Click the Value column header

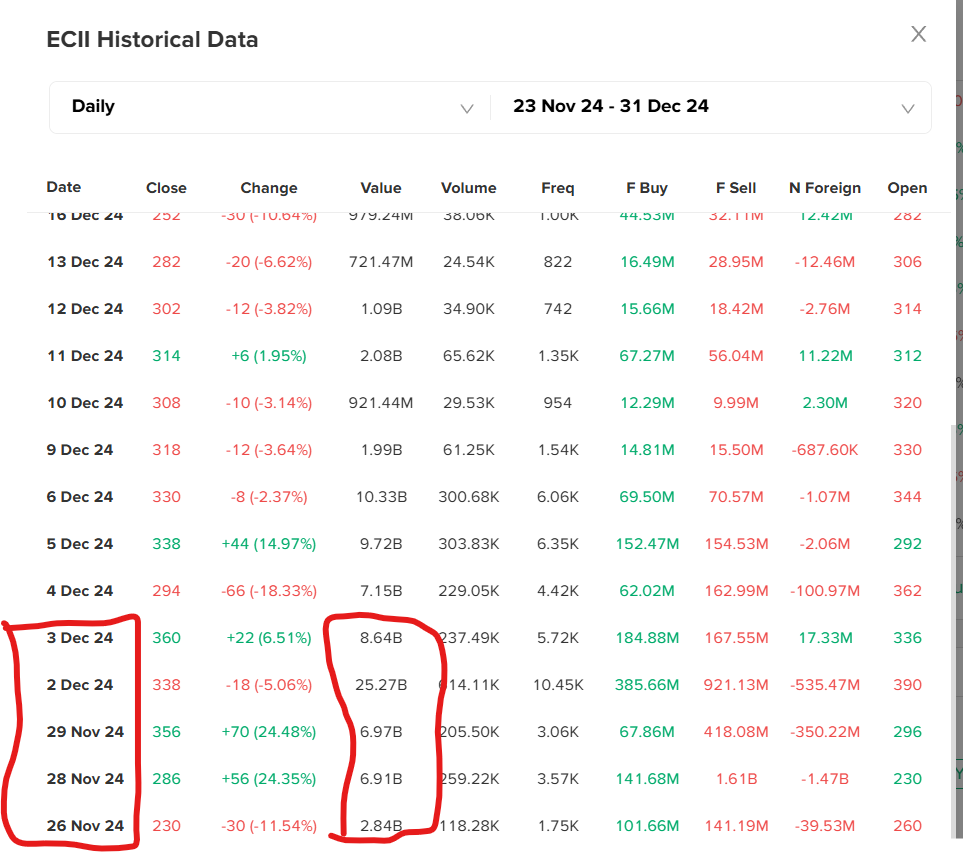381,188
